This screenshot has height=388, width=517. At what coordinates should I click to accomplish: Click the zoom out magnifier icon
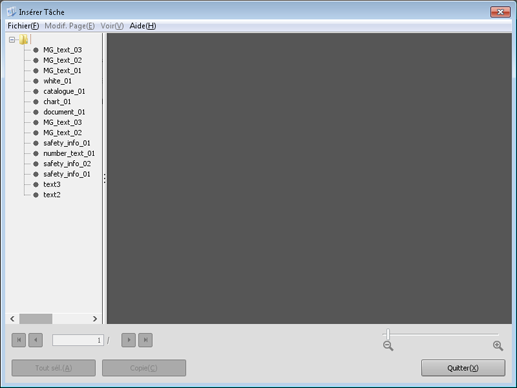388,346
